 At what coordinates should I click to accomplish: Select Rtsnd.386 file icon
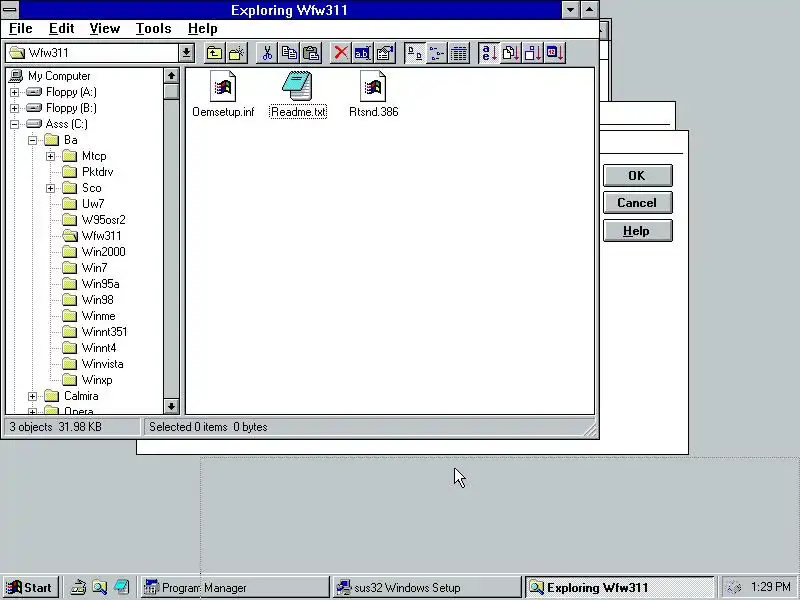[x=373, y=87]
